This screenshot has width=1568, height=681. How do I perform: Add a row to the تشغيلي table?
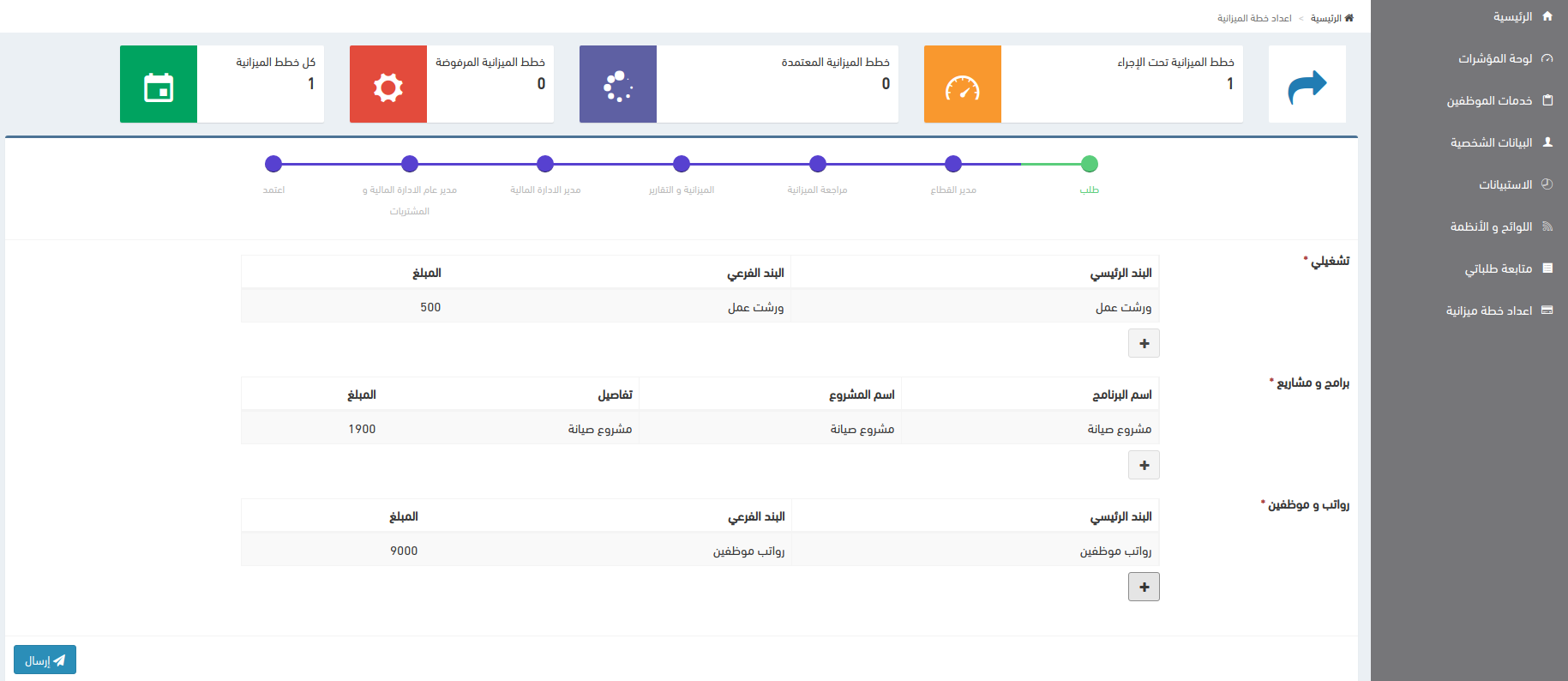click(1144, 344)
